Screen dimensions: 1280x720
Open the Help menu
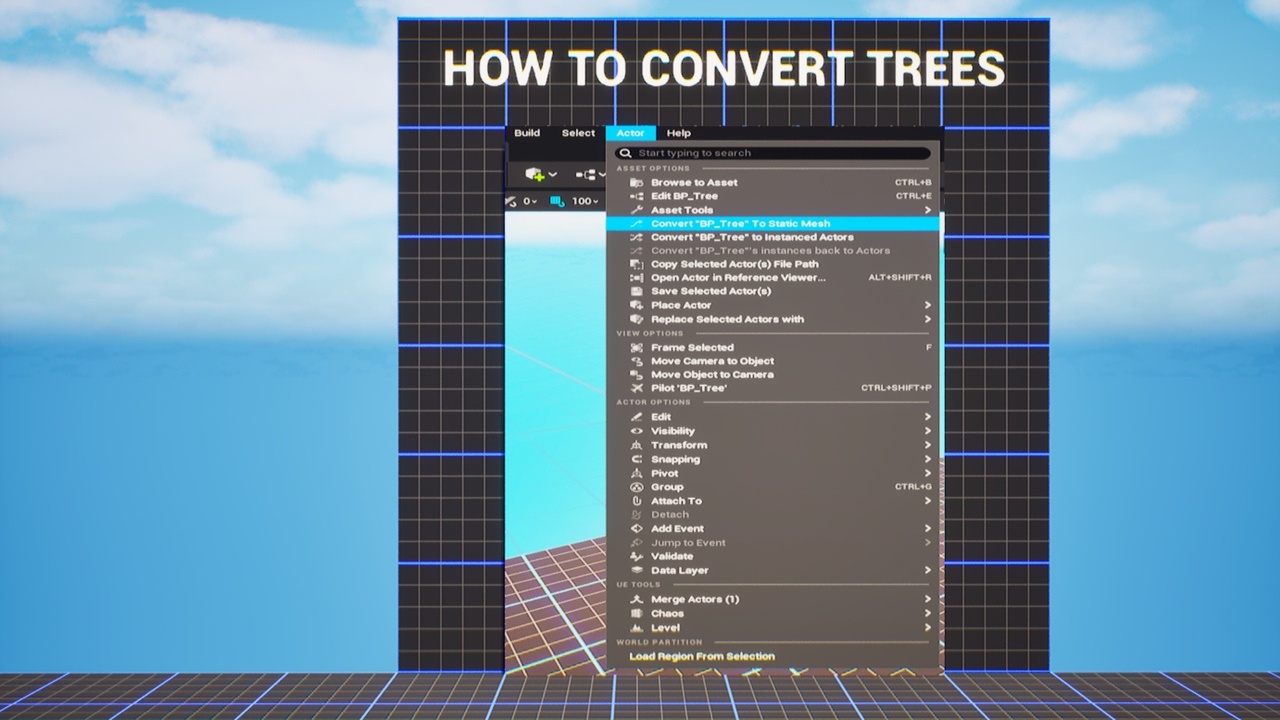(679, 133)
